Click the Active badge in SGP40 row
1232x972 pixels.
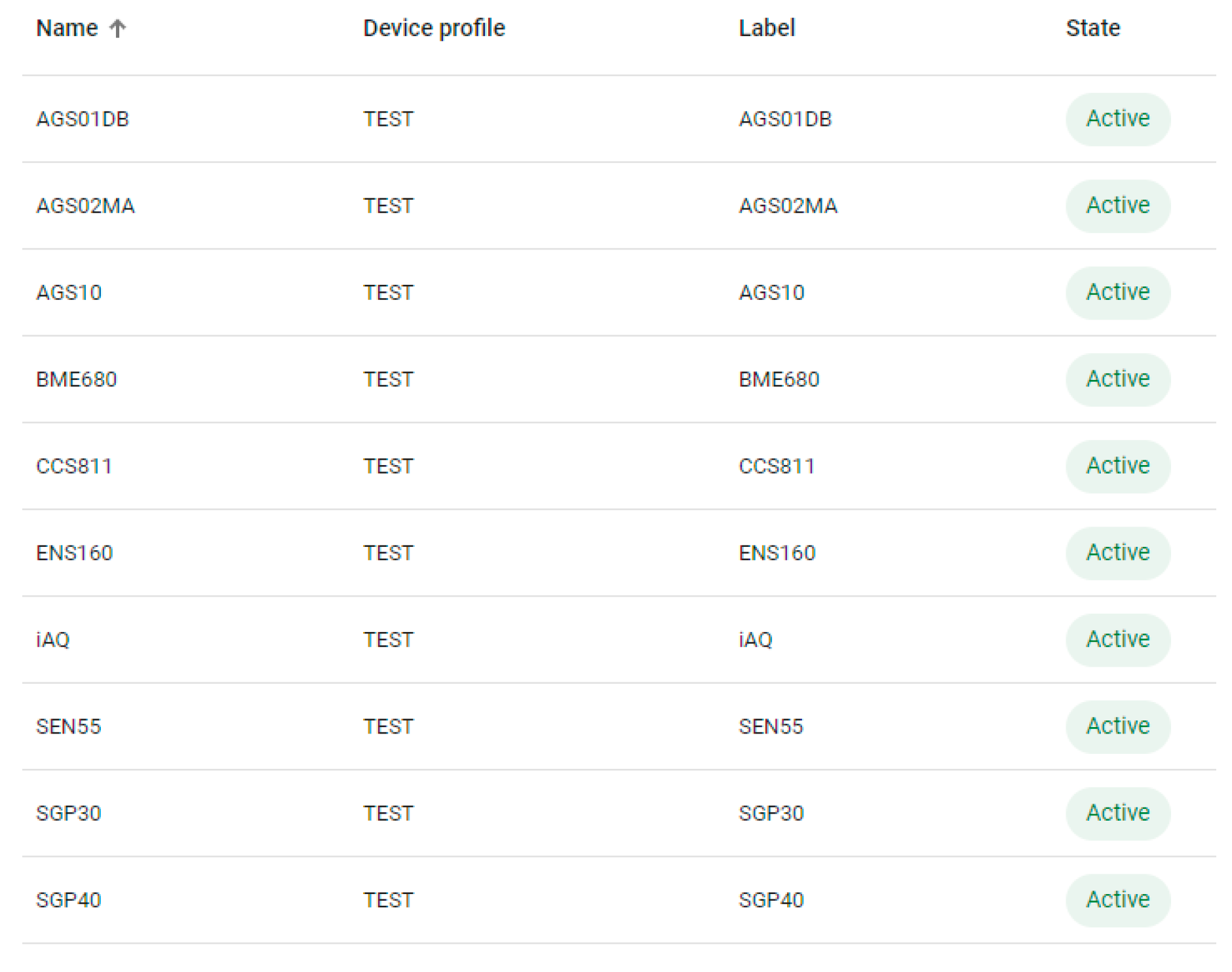point(1117,900)
